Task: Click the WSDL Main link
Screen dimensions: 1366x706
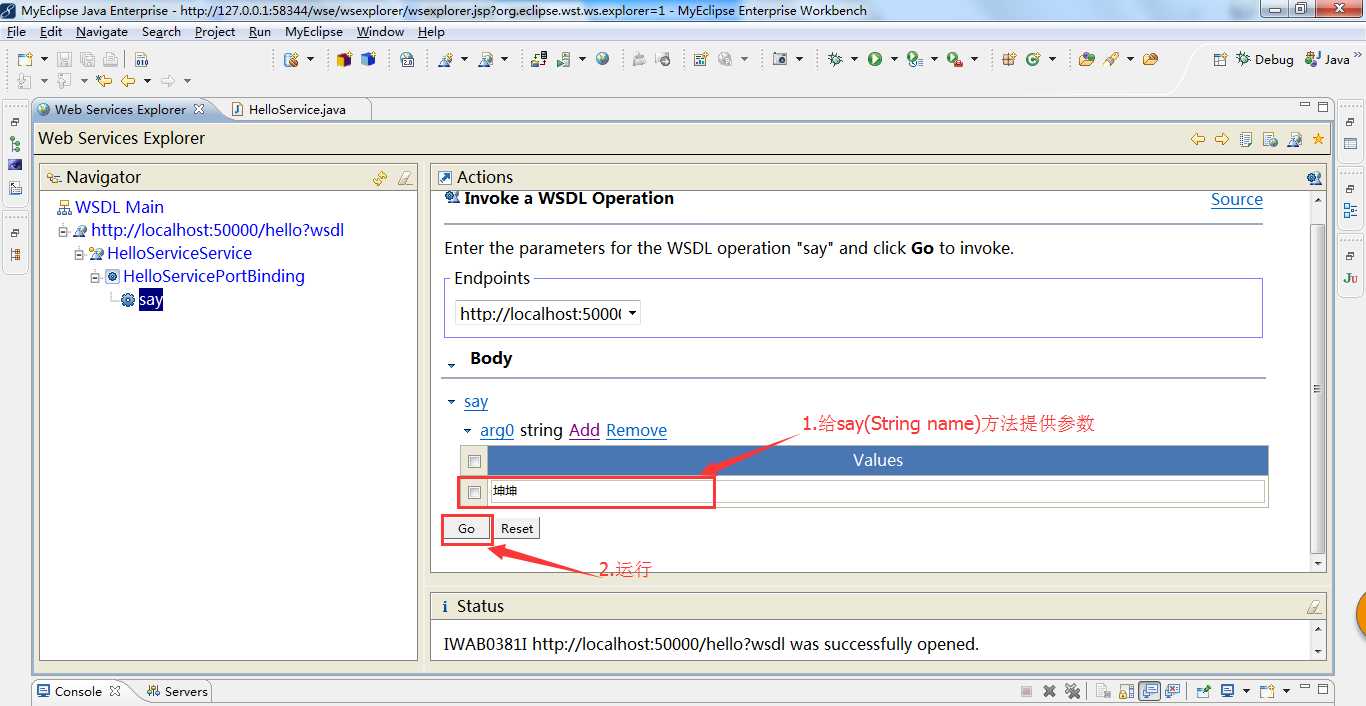Action: (119, 207)
